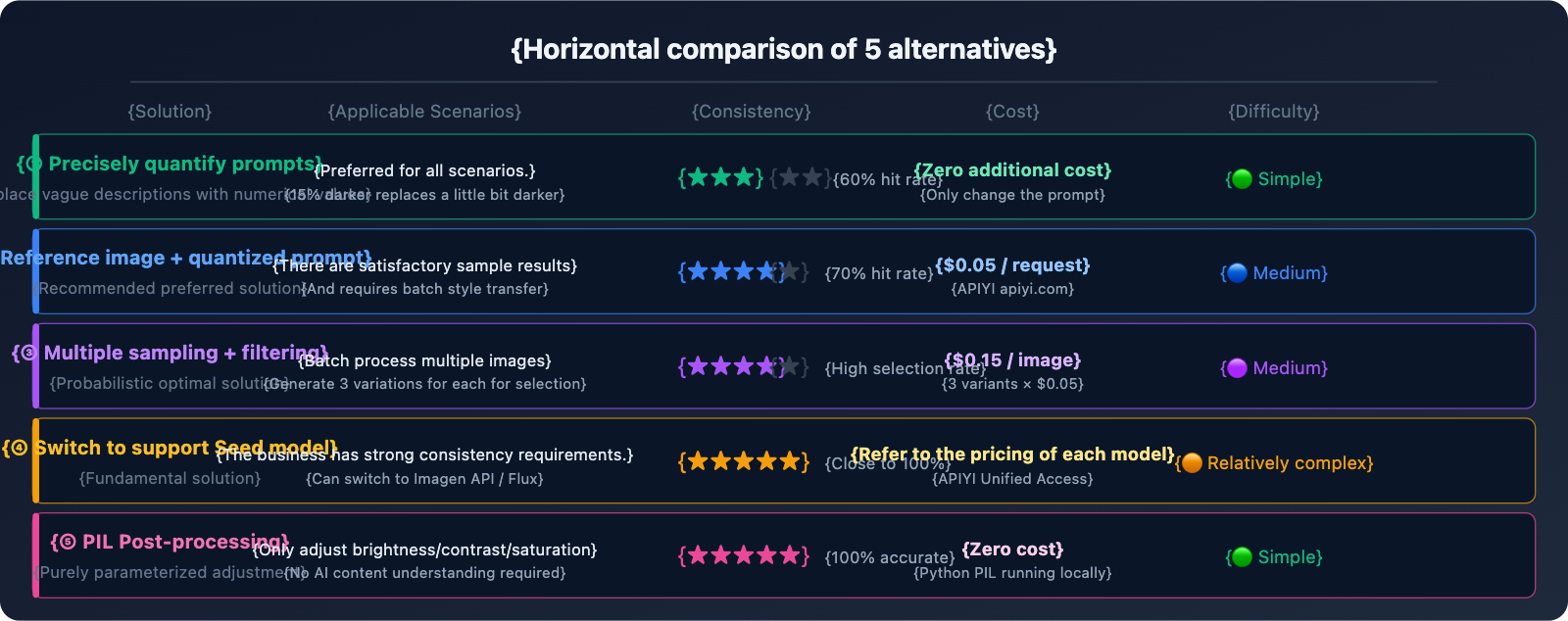Click the blue circle next to Medium
Viewport: 1568px width, 621px height.
pos(1237,273)
